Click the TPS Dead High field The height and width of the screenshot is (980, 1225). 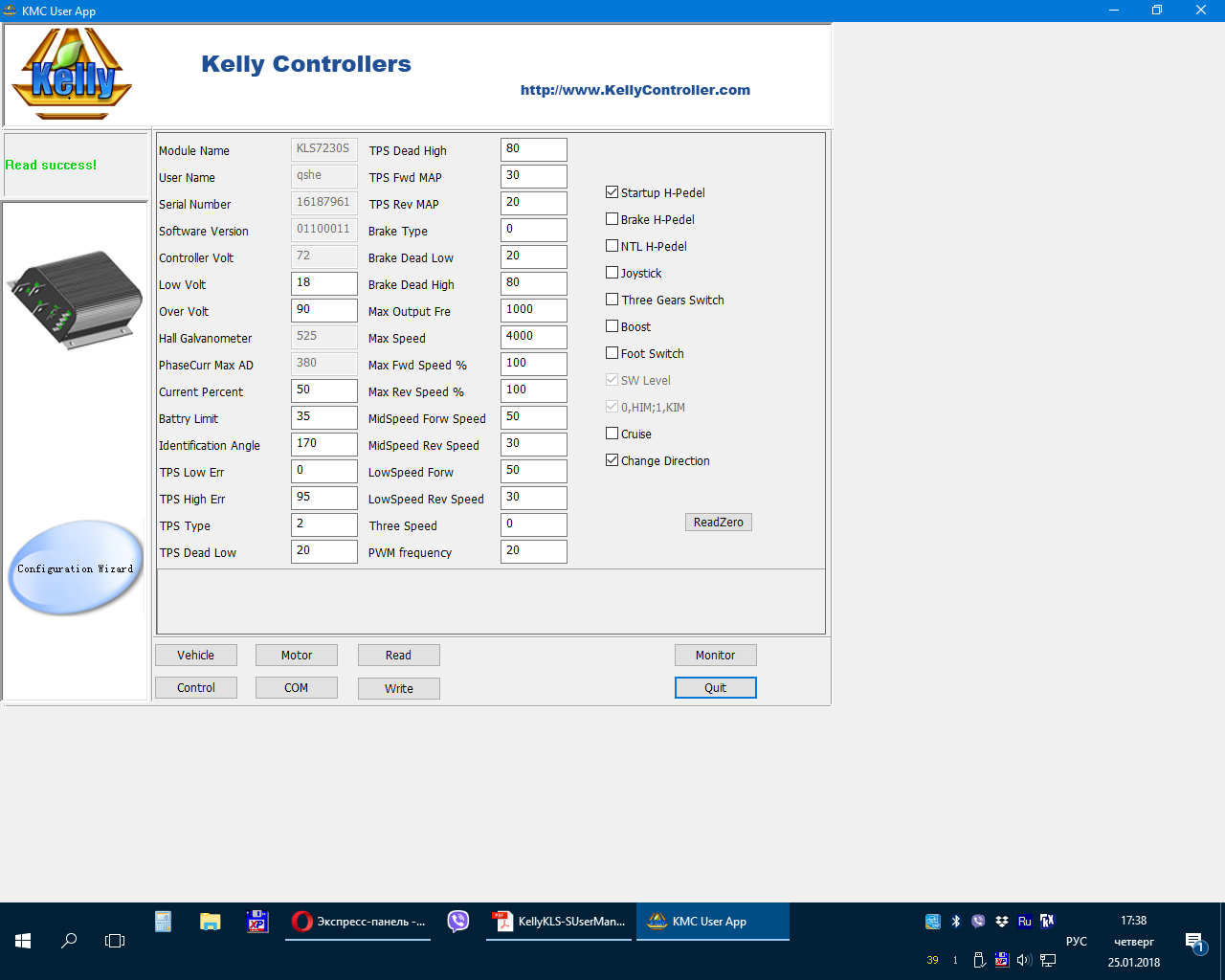[534, 149]
